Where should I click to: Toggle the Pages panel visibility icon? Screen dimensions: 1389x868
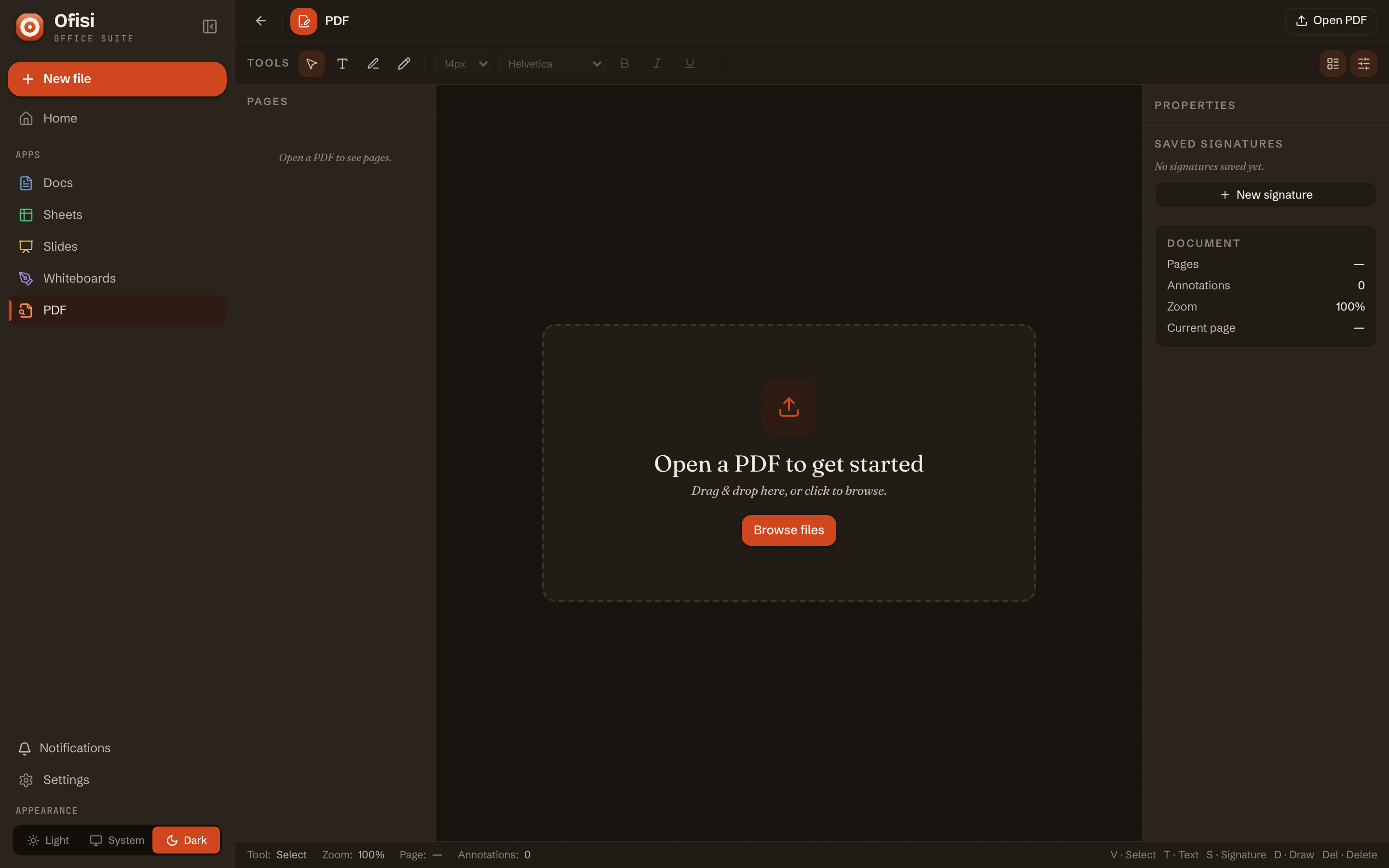click(1334, 64)
